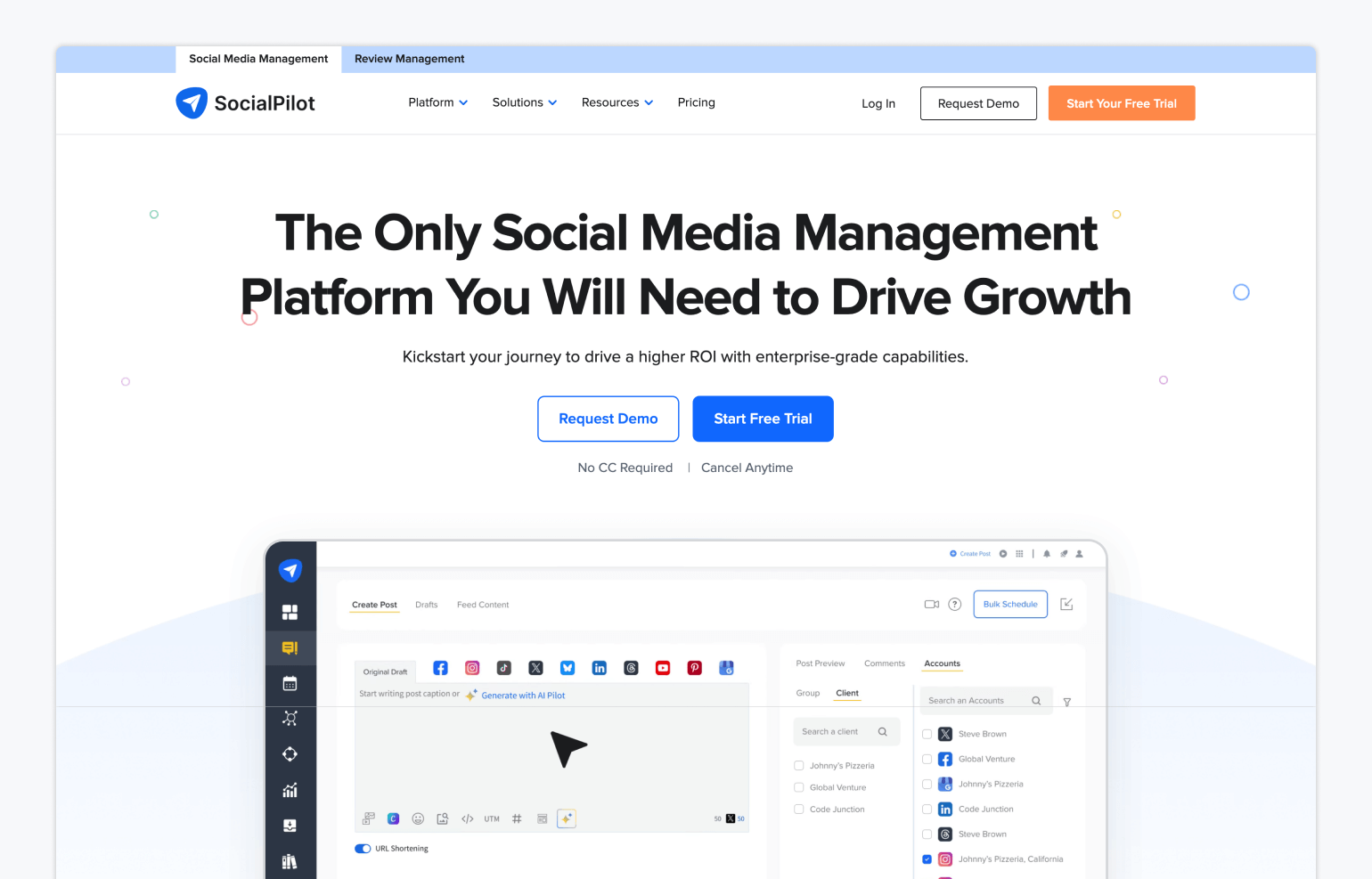This screenshot has height=879, width=1372.
Task: Open the dashboard grid icon in dark sidebar
Action: (x=290, y=613)
